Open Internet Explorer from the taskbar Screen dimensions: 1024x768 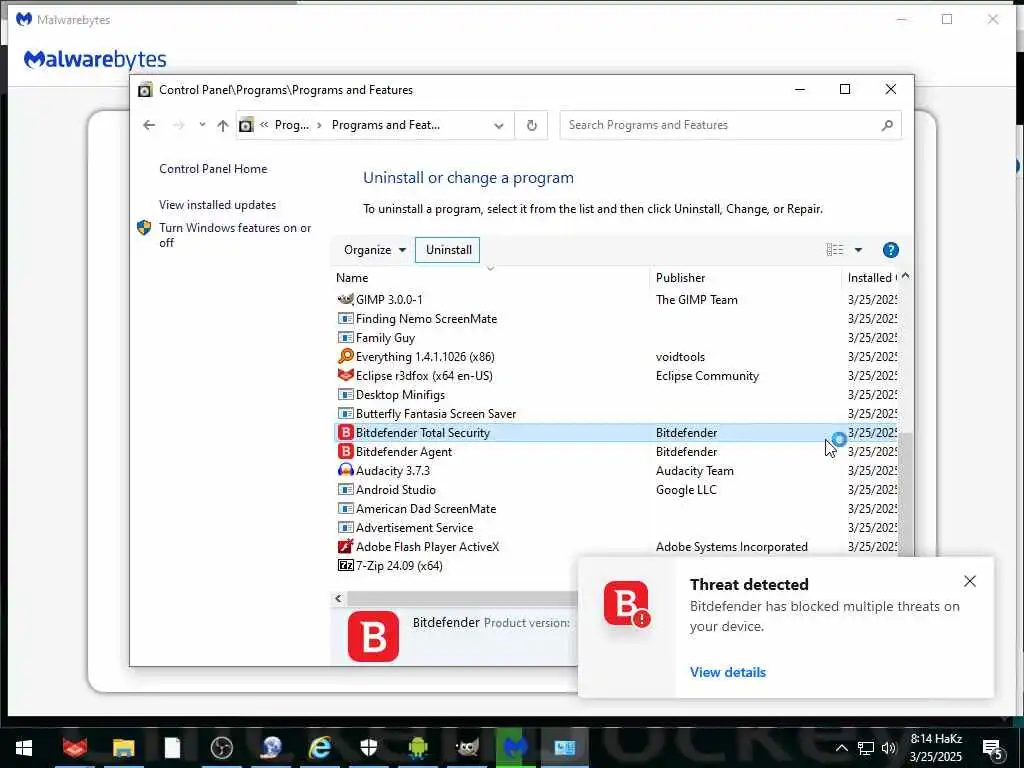tap(319, 747)
